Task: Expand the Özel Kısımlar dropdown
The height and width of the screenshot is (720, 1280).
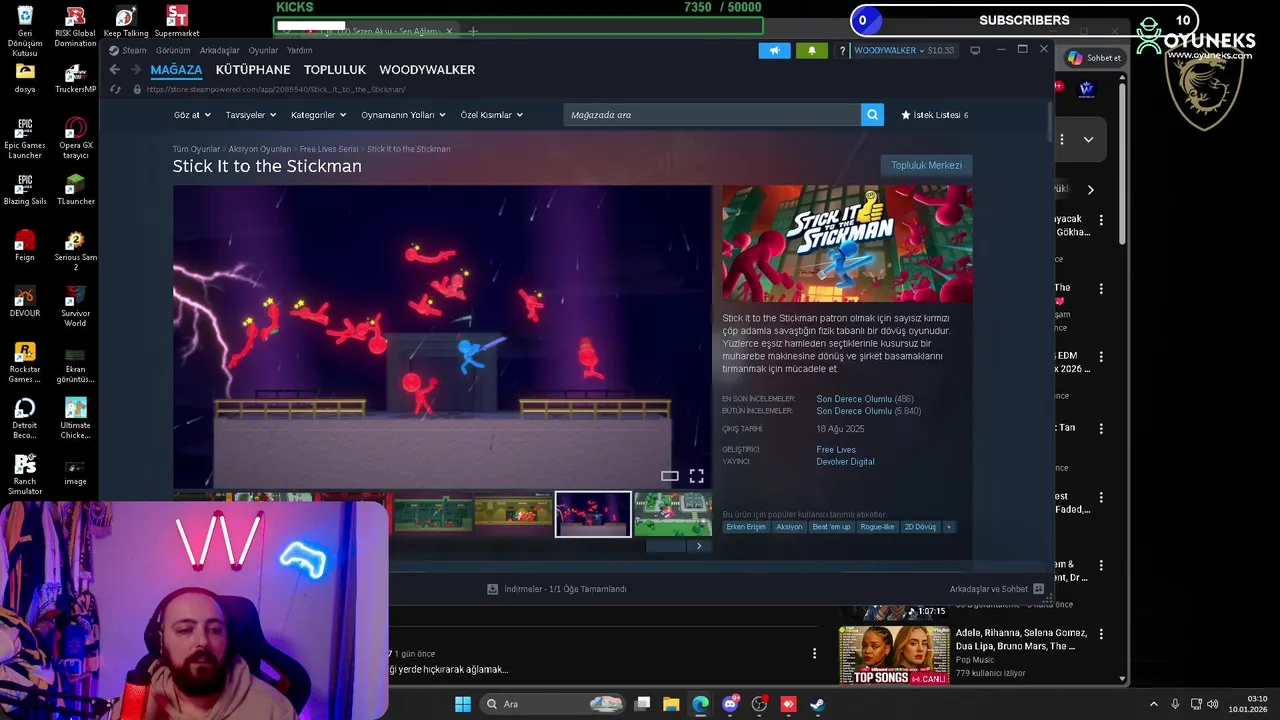Action: tap(491, 115)
